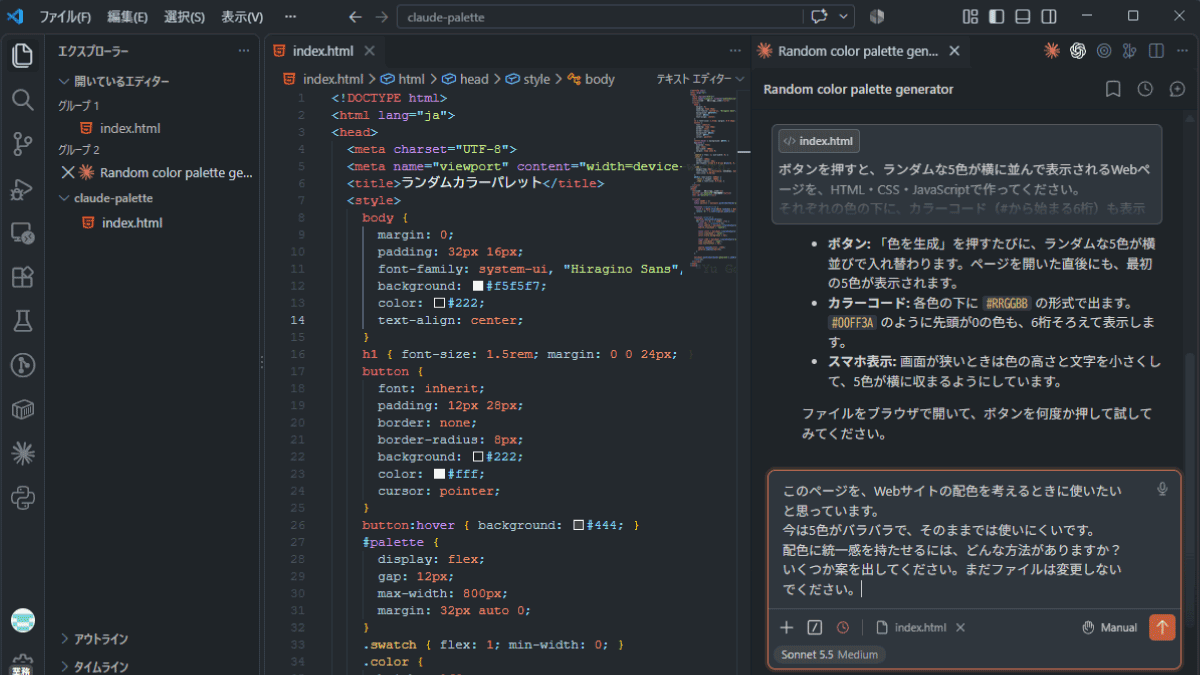The width and height of the screenshot is (1200, 675).
Task: Click the microphone icon in the chat input
Action: click(1162, 489)
